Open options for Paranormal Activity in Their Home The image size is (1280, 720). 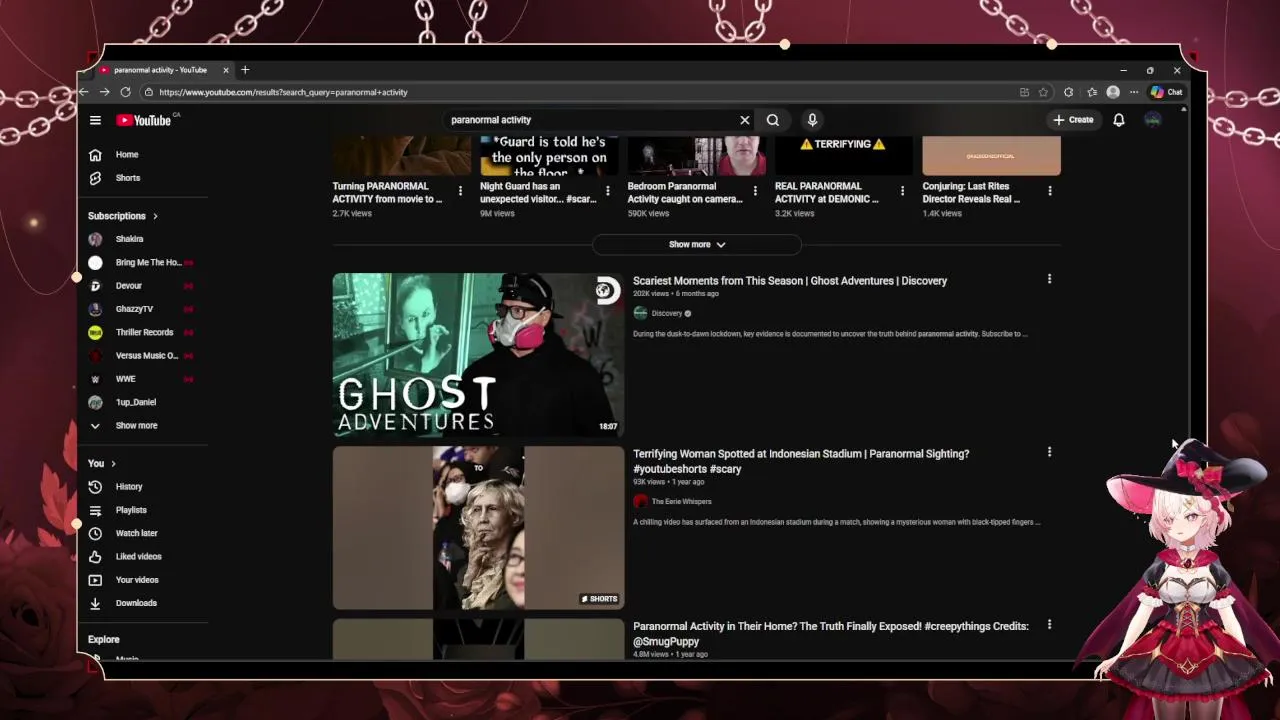click(x=1049, y=625)
